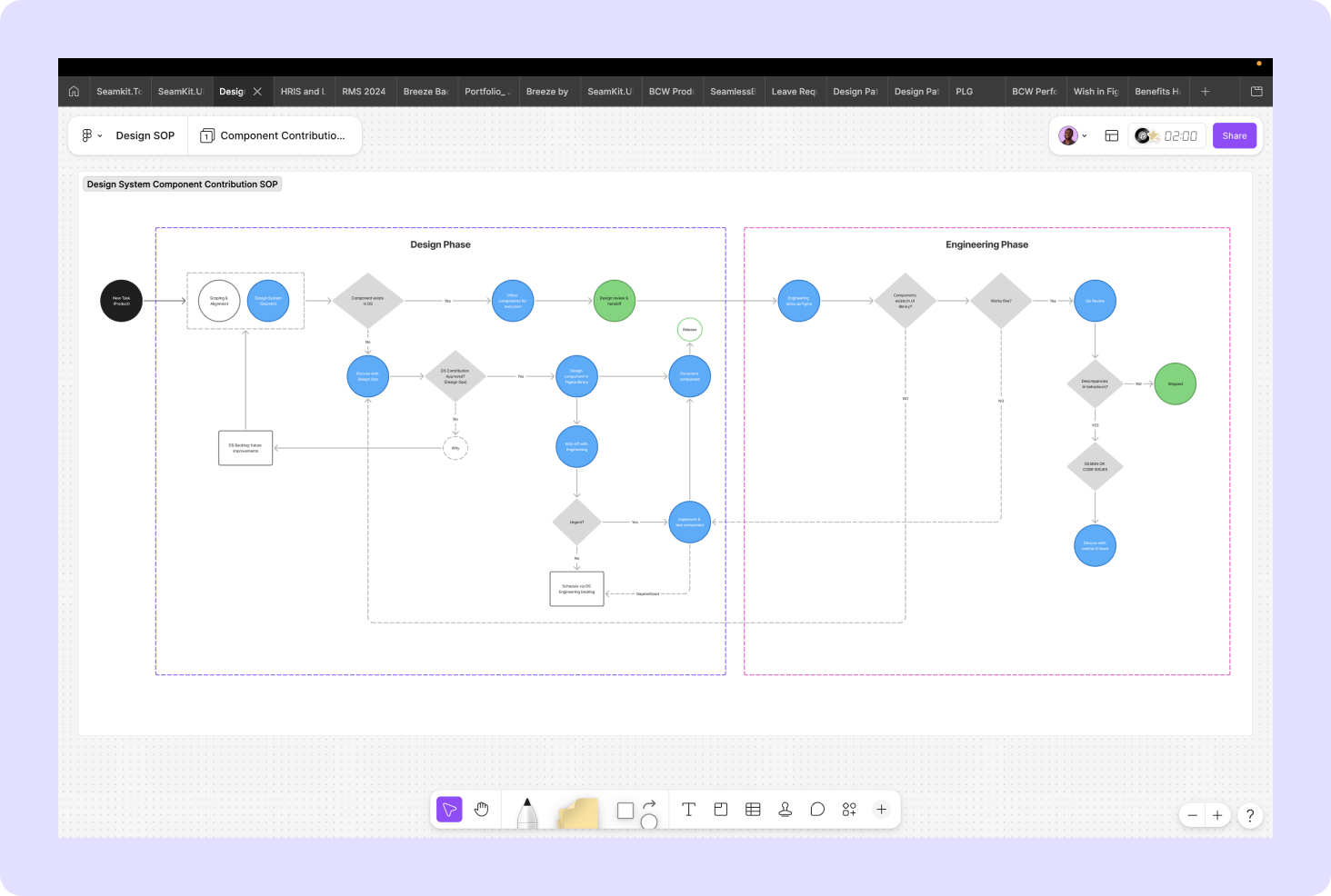Open the Breeze by tab
The height and width of the screenshot is (896, 1331).
547,91
